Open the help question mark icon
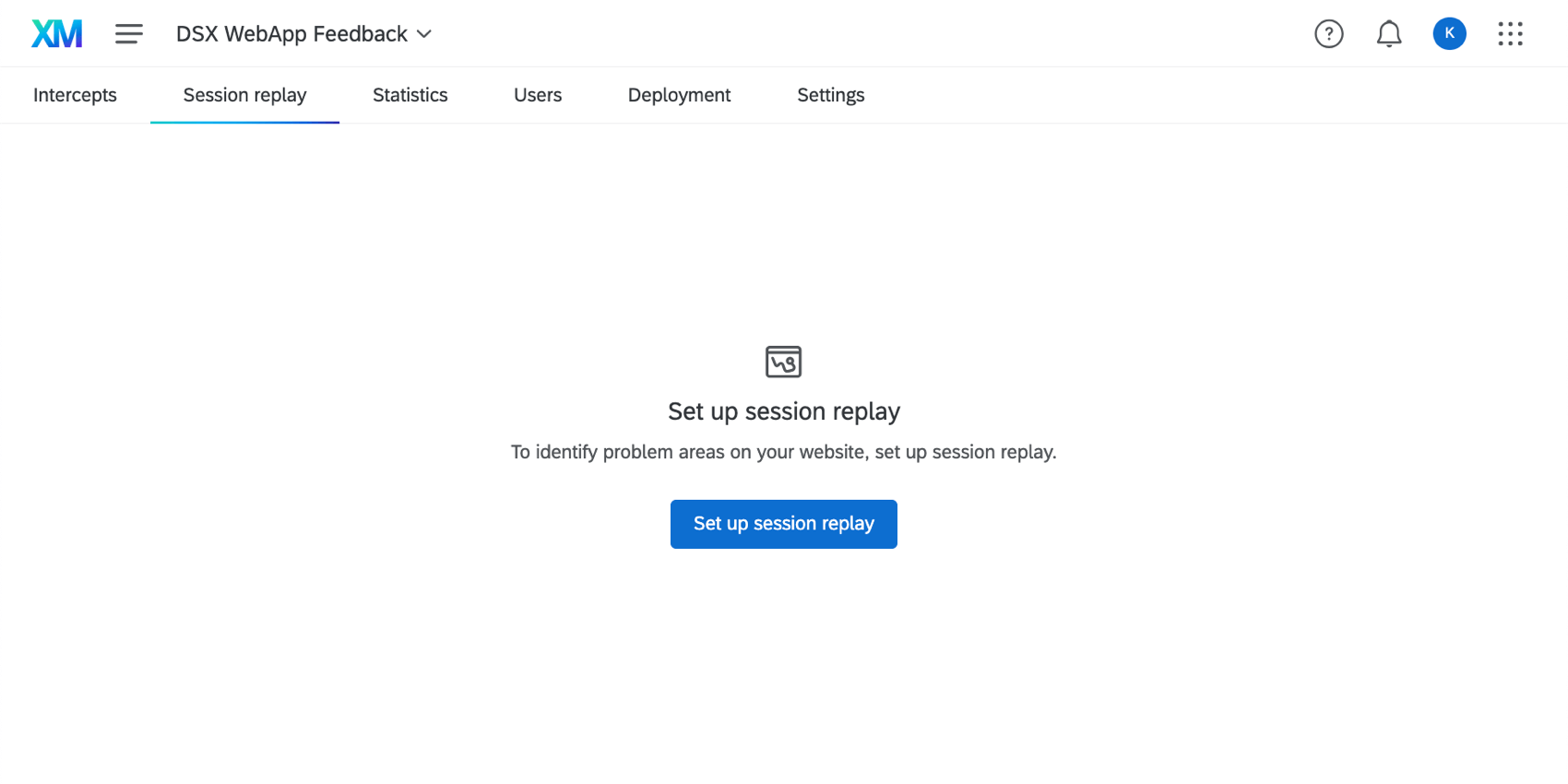Screen dimensions: 1568x784 tap(1328, 34)
